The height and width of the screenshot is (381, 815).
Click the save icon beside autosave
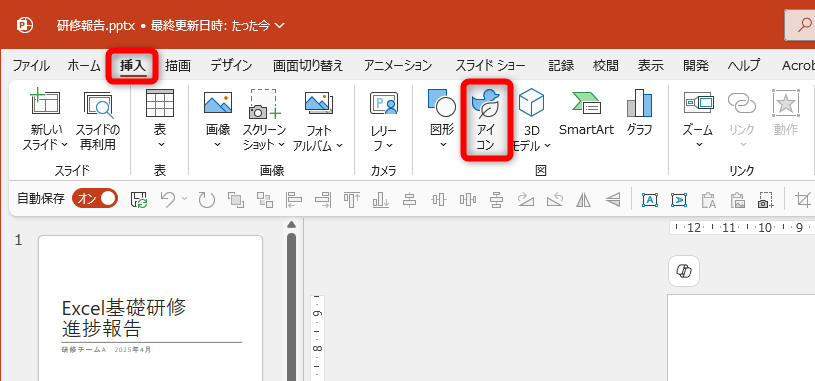click(139, 199)
